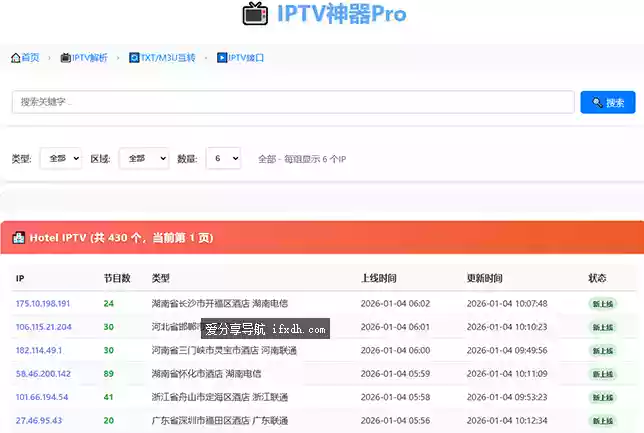Click update time 2026-01-04 10:10:23

507,327
